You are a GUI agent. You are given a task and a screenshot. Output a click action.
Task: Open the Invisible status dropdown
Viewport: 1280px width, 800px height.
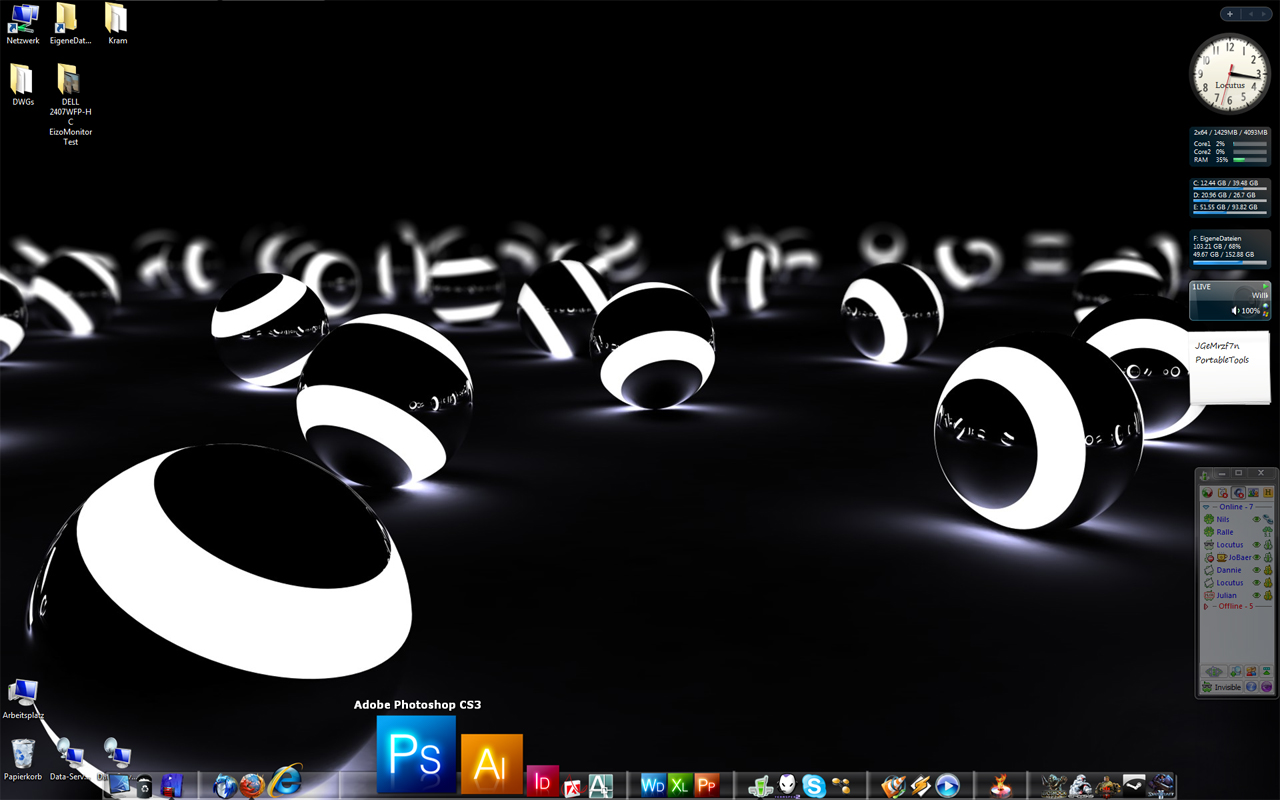[x=1222, y=687]
